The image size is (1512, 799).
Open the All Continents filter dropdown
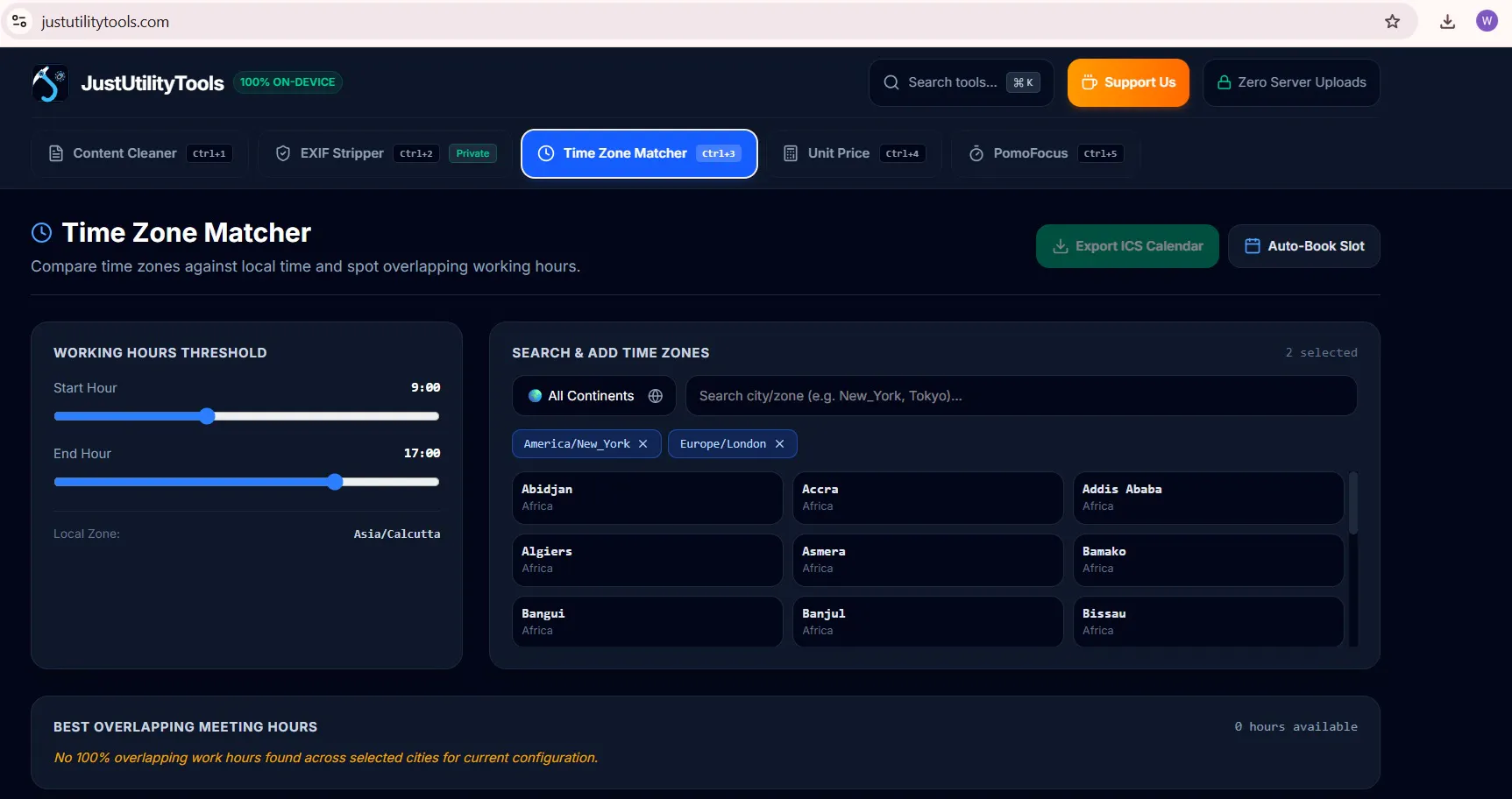(x=593, y=396)
